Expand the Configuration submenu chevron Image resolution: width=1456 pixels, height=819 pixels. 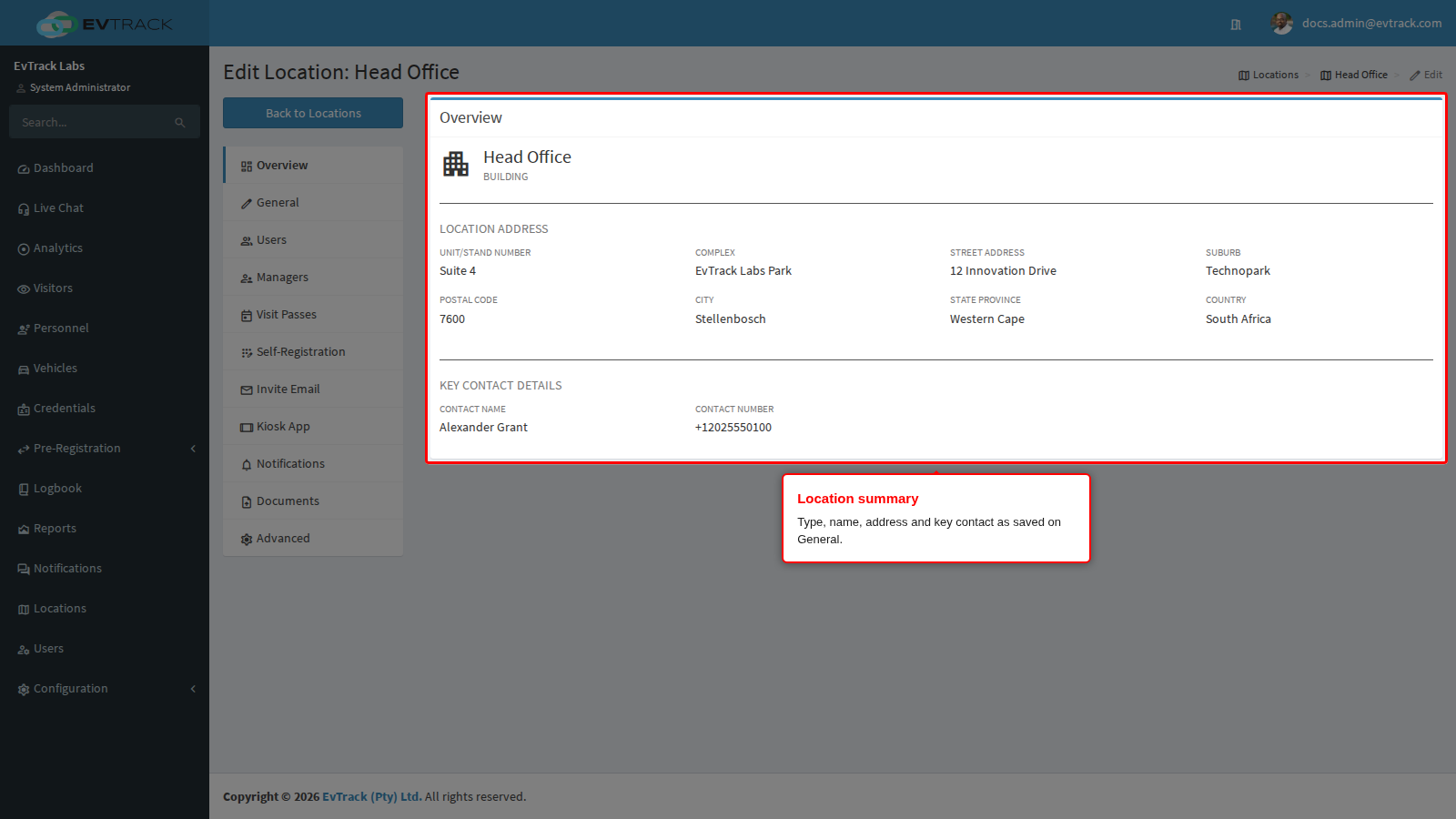pos(193,689)
